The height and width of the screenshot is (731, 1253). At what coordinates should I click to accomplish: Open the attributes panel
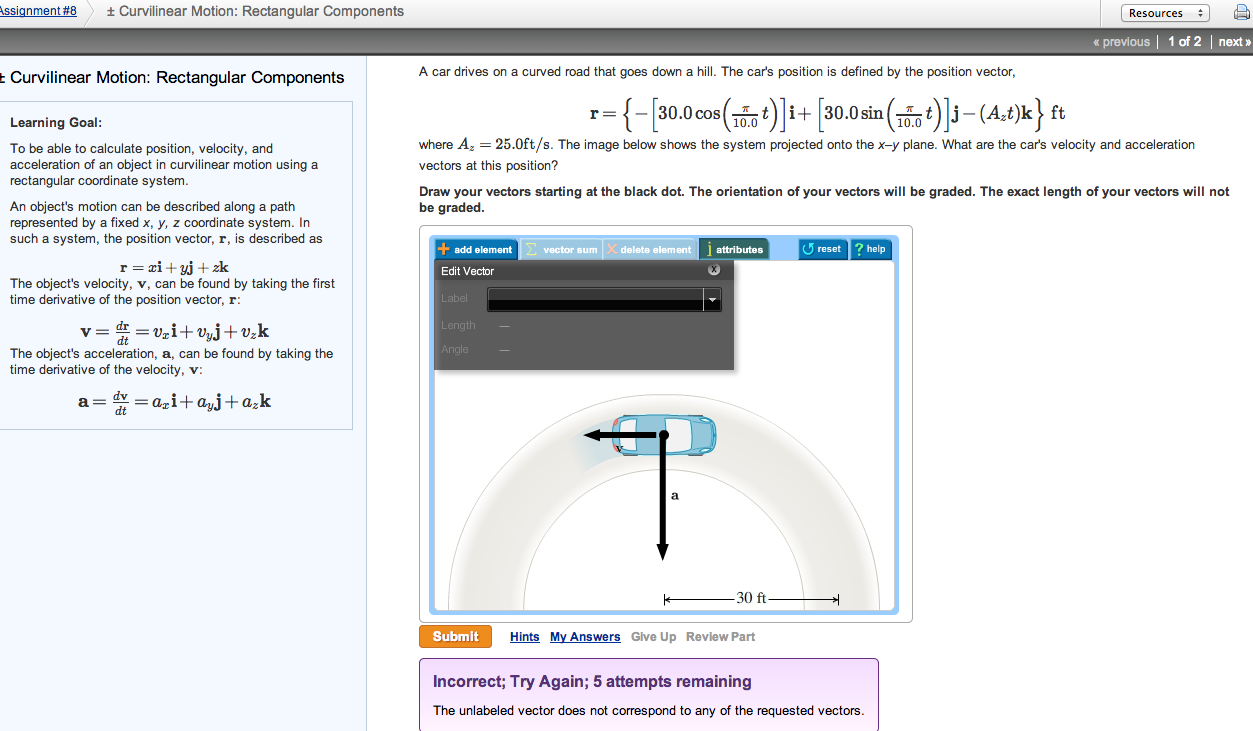[x=735, y=249]
